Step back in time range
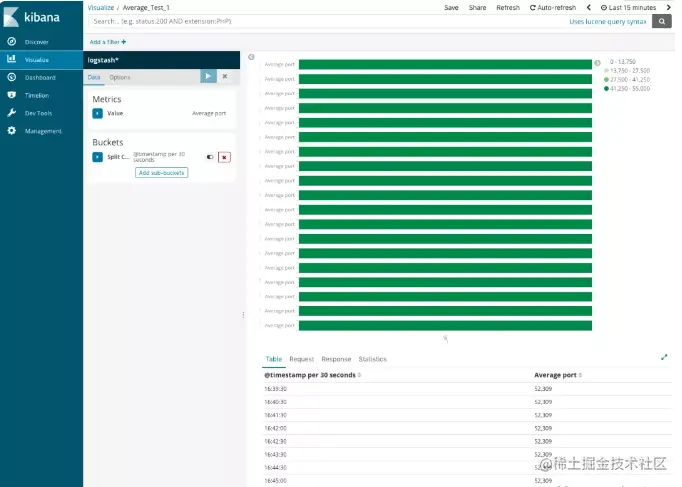The width and height of the screenshot is (682, 487). [588, 7]
